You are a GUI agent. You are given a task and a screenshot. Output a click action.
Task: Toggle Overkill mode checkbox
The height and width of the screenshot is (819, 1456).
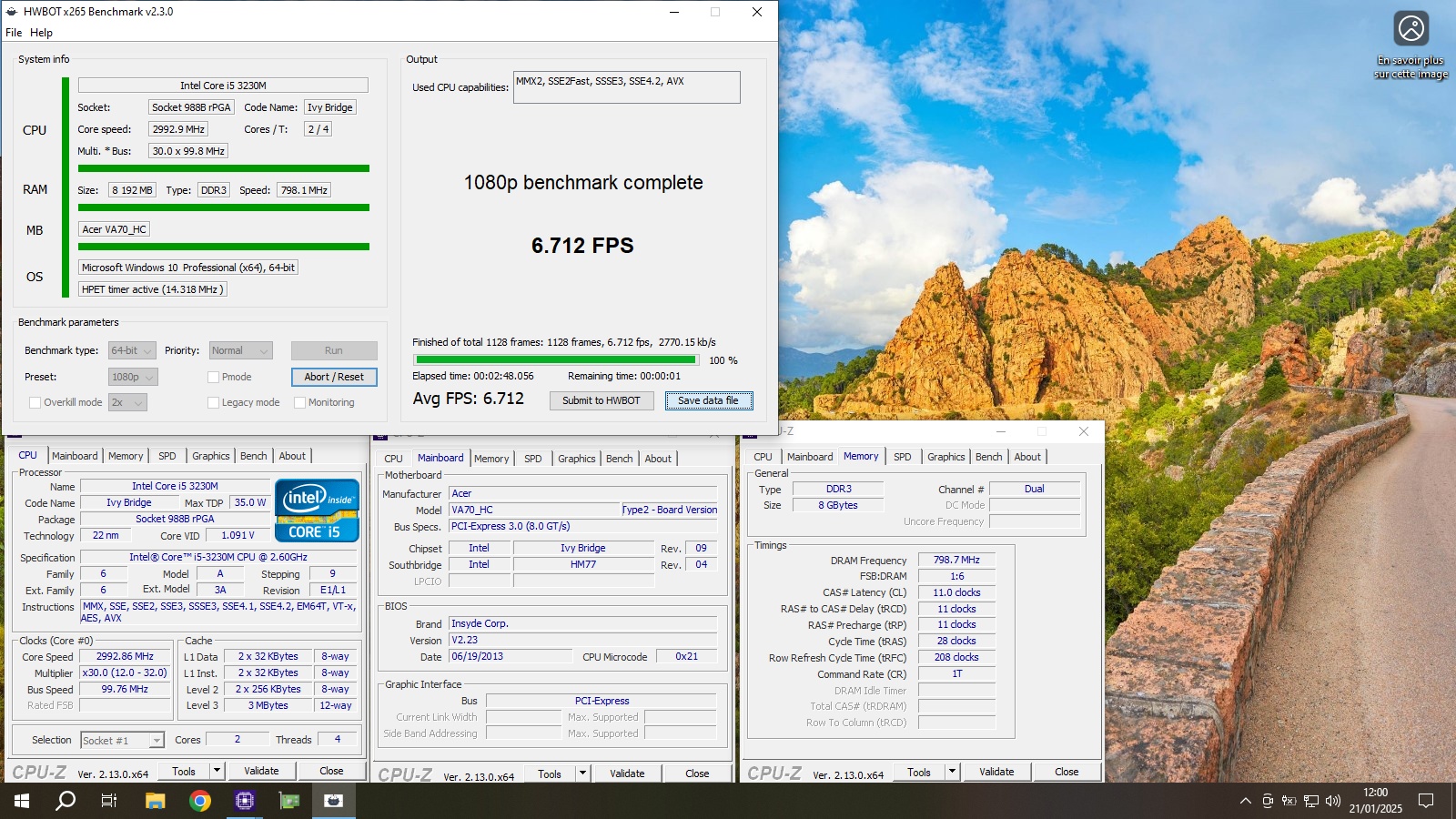point(35,402)
